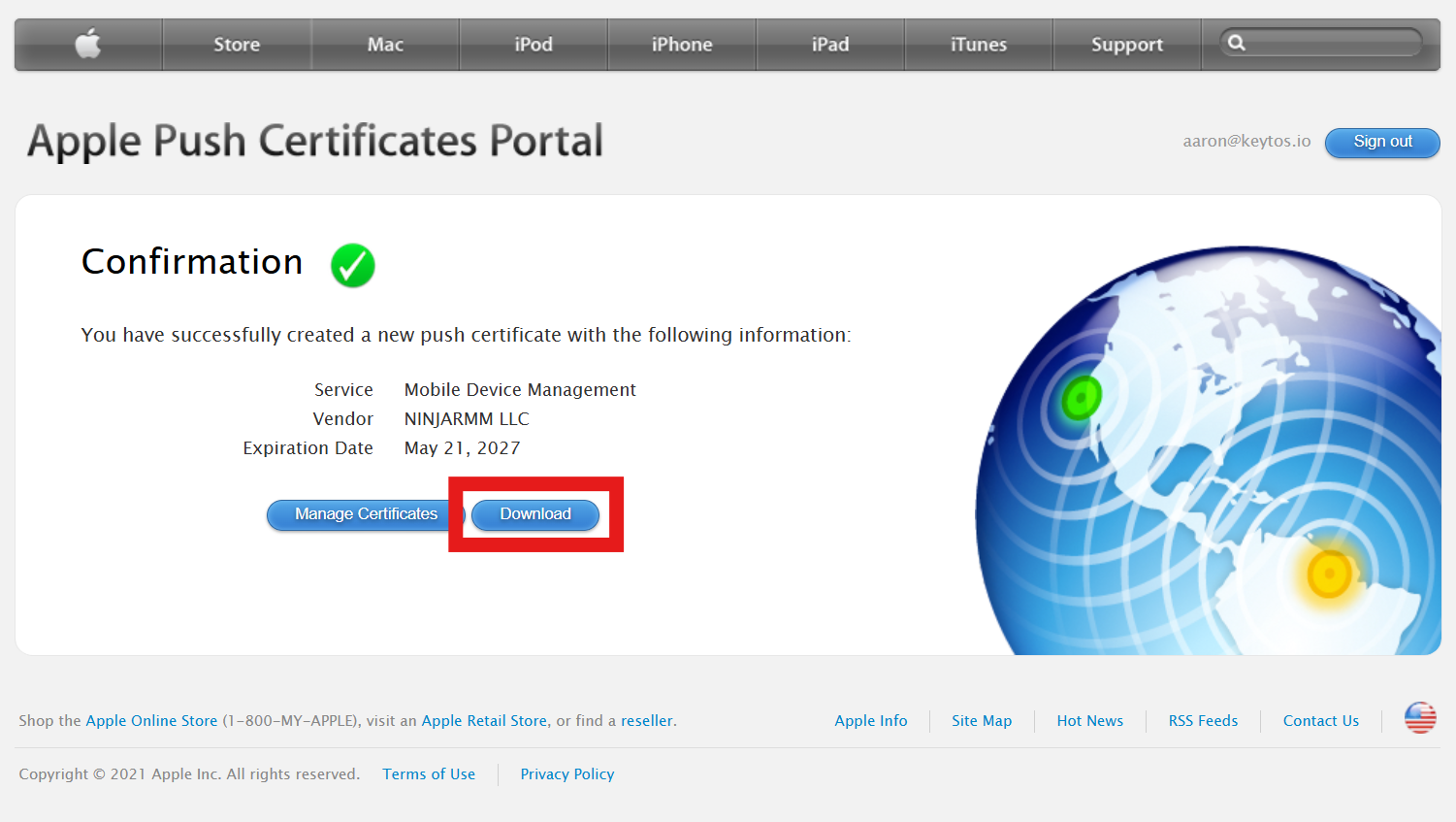
Task: Click the Apple logo in navigation bar
Action: [88, 44]
